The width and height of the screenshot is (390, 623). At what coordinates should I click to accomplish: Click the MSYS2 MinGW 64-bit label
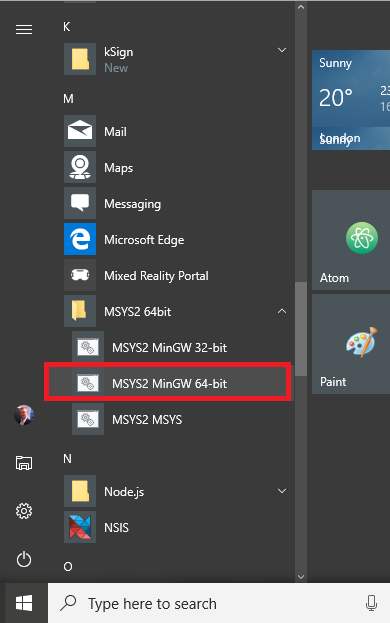pos(170,383)
